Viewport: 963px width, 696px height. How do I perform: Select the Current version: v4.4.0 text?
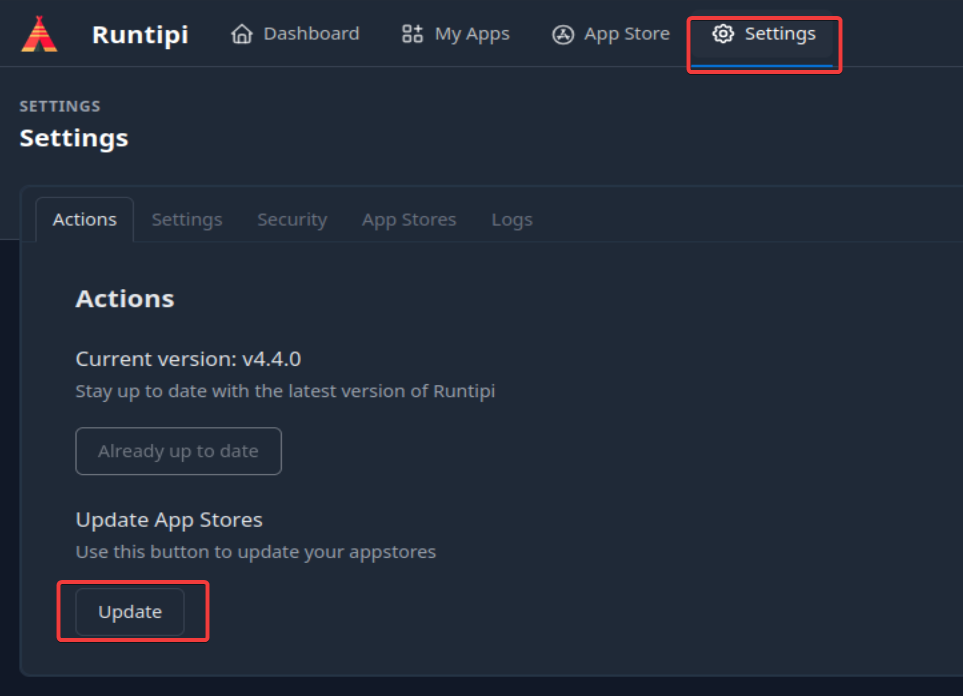tap(189, 359)
